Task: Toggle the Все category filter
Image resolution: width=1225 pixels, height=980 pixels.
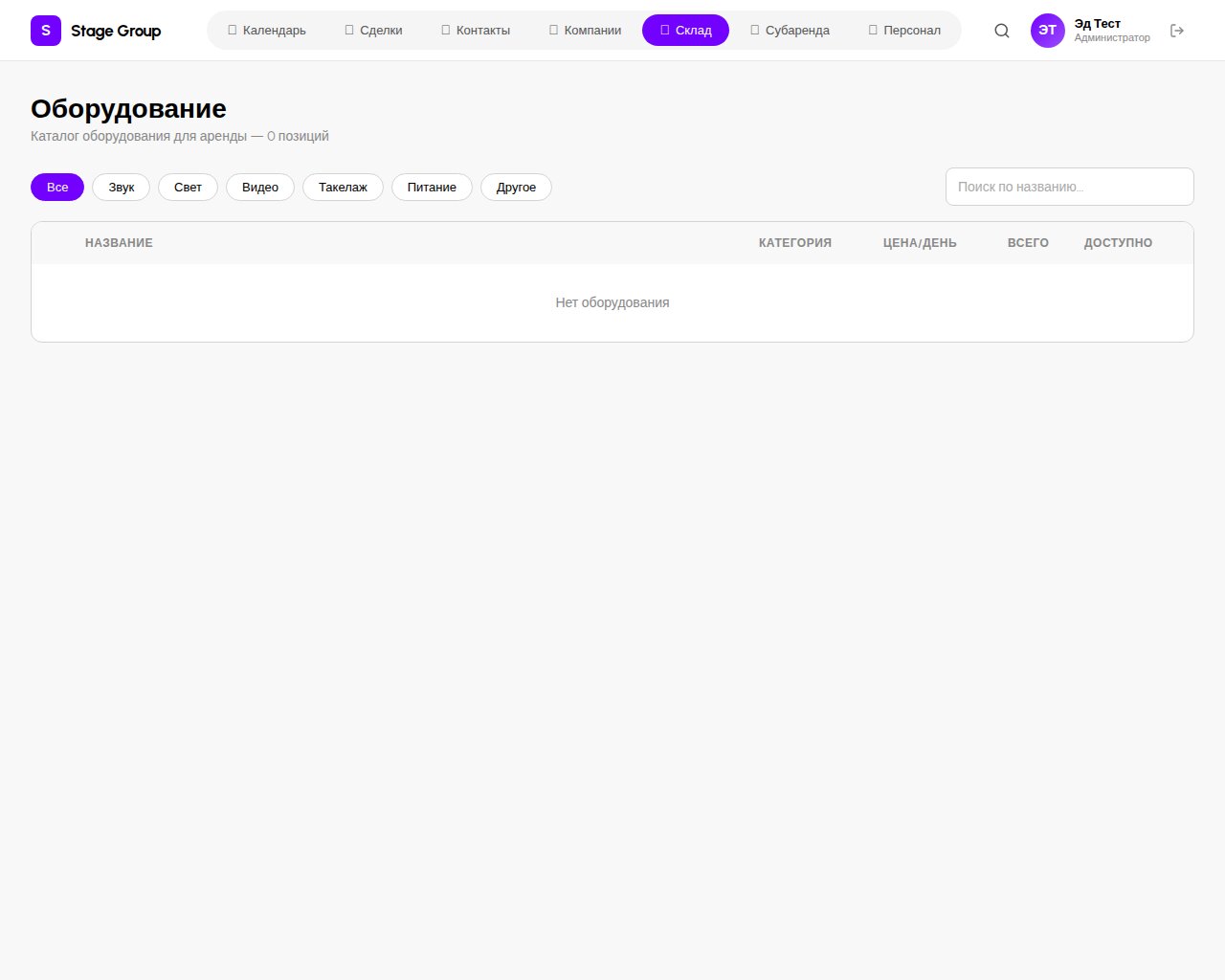Action: tap(56, 187)
